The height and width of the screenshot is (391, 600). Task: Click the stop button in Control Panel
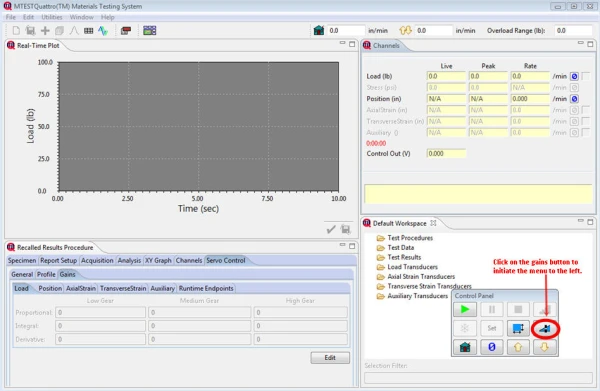[x=518, y=309]
